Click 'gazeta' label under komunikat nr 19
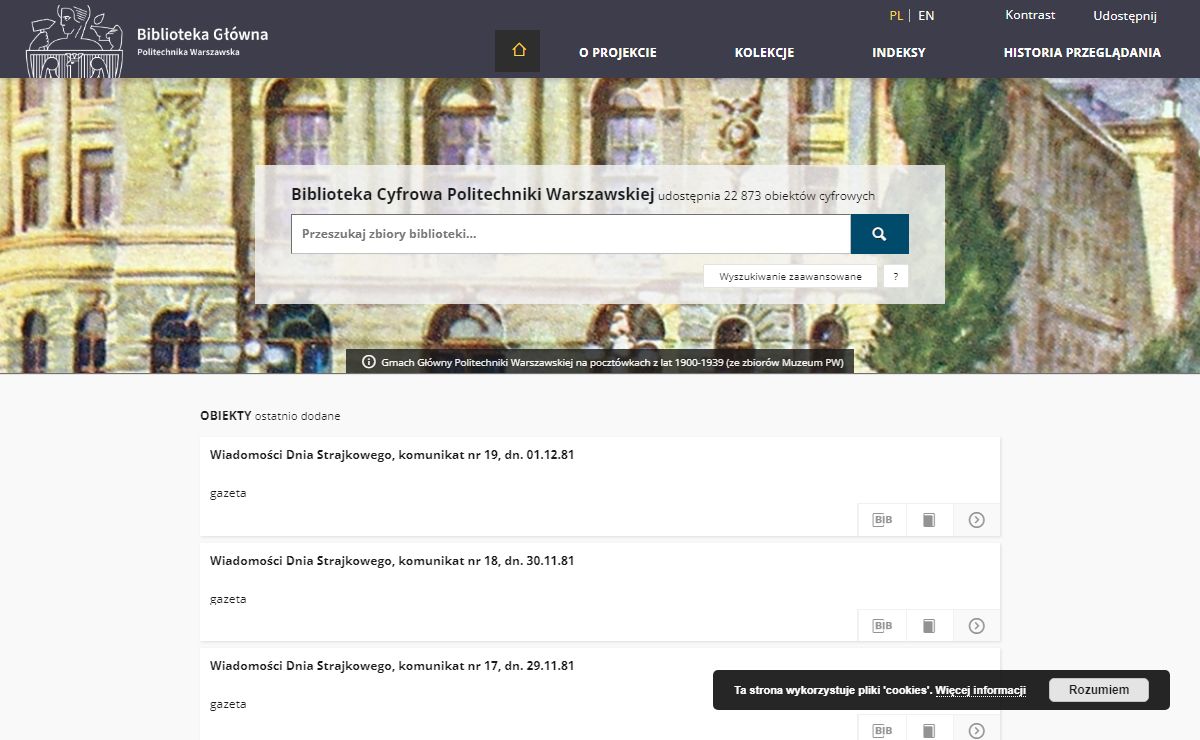Screen dimensions: 1200x740 point(228,493)
